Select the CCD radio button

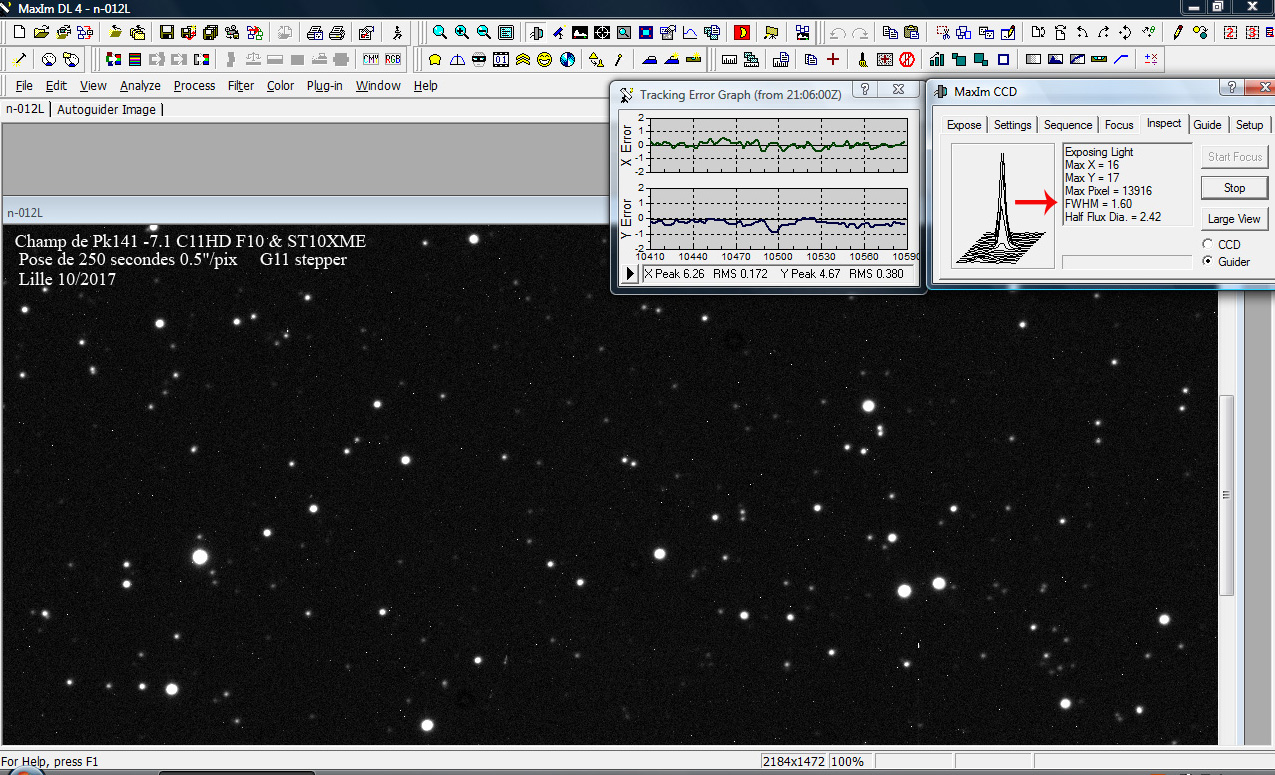(x=1207, y=244)
